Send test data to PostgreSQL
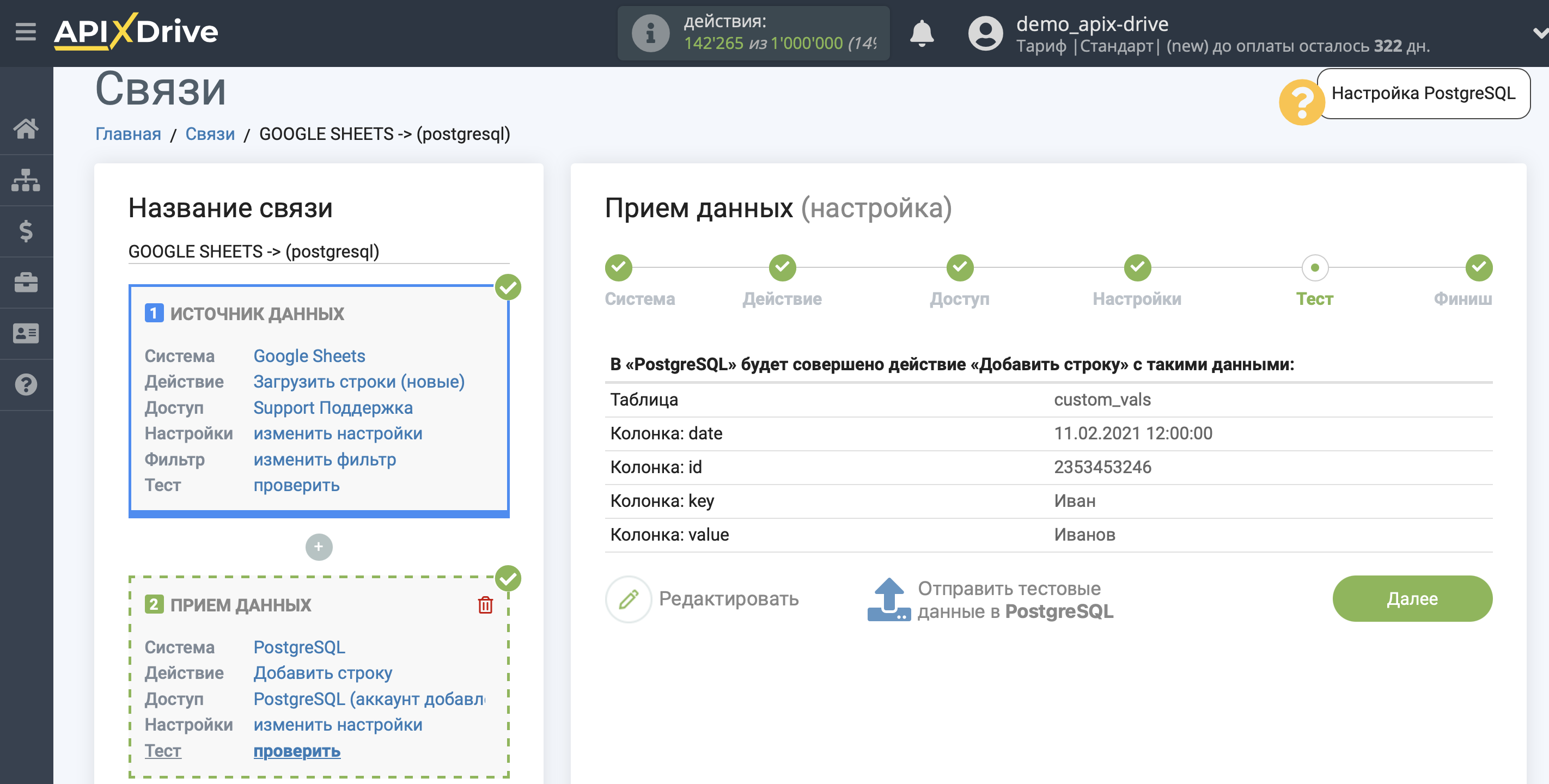 [x=1015, y=600]
